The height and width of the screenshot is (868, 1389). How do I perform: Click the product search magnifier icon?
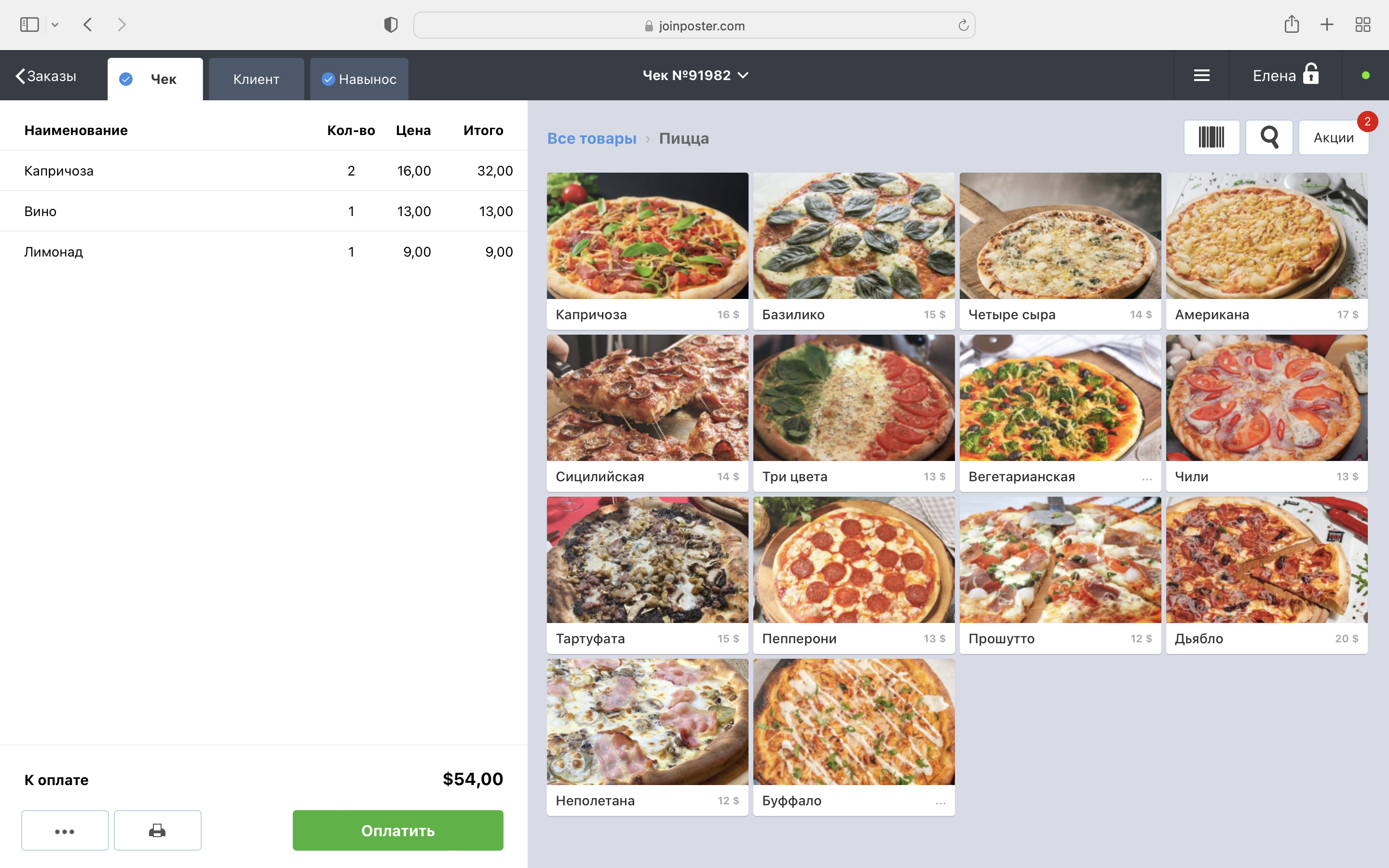[x=1268, y=137]
